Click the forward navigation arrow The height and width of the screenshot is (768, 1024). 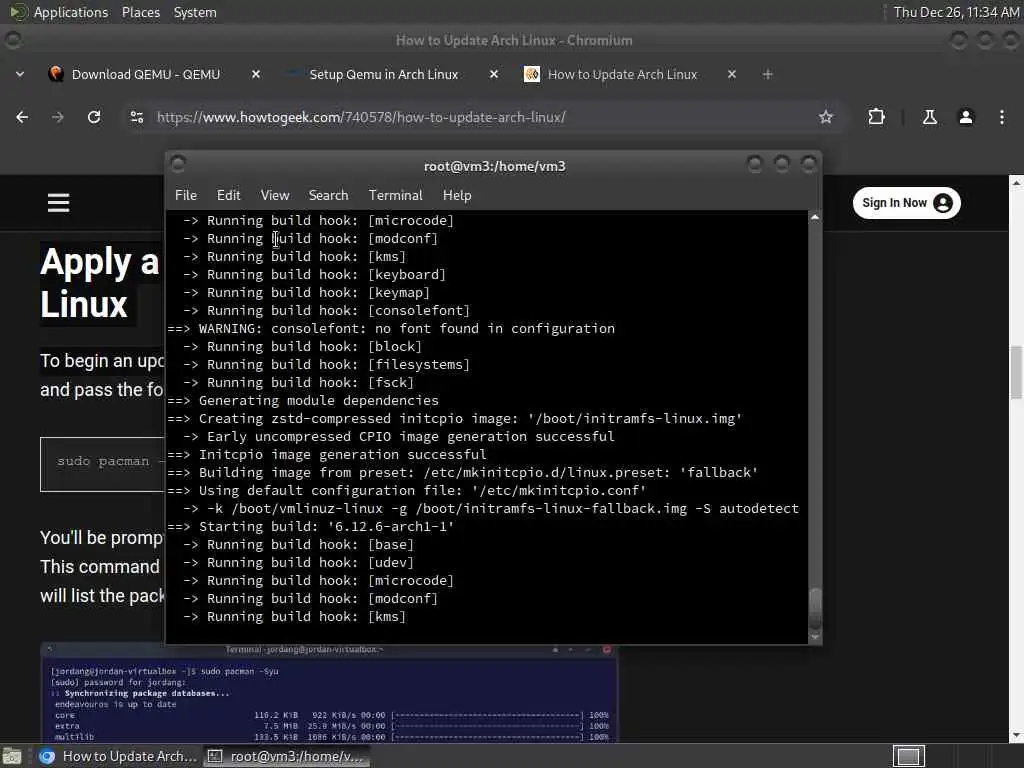[57, 117]
